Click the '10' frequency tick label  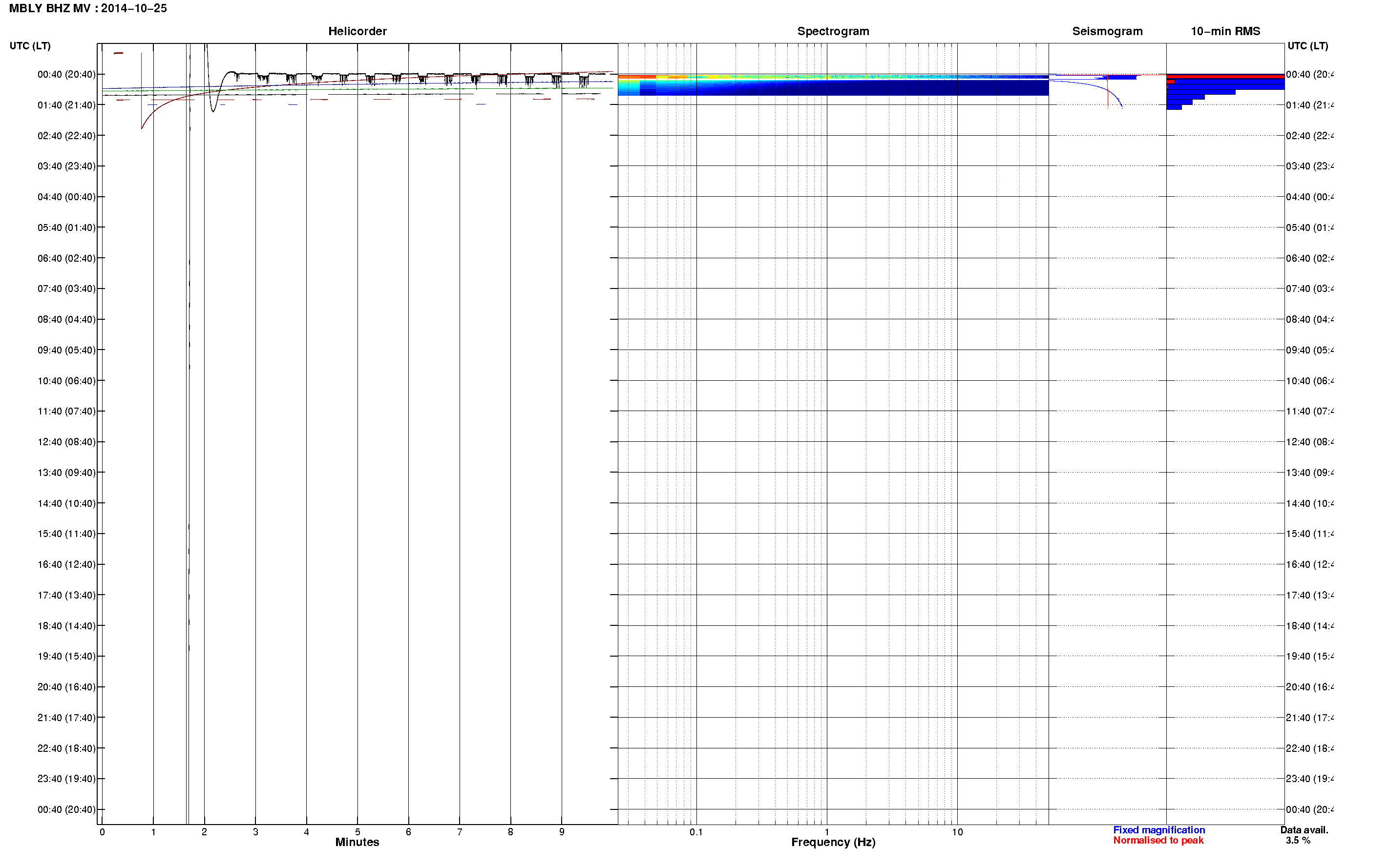pyautogui.click(x=957, y=832)
